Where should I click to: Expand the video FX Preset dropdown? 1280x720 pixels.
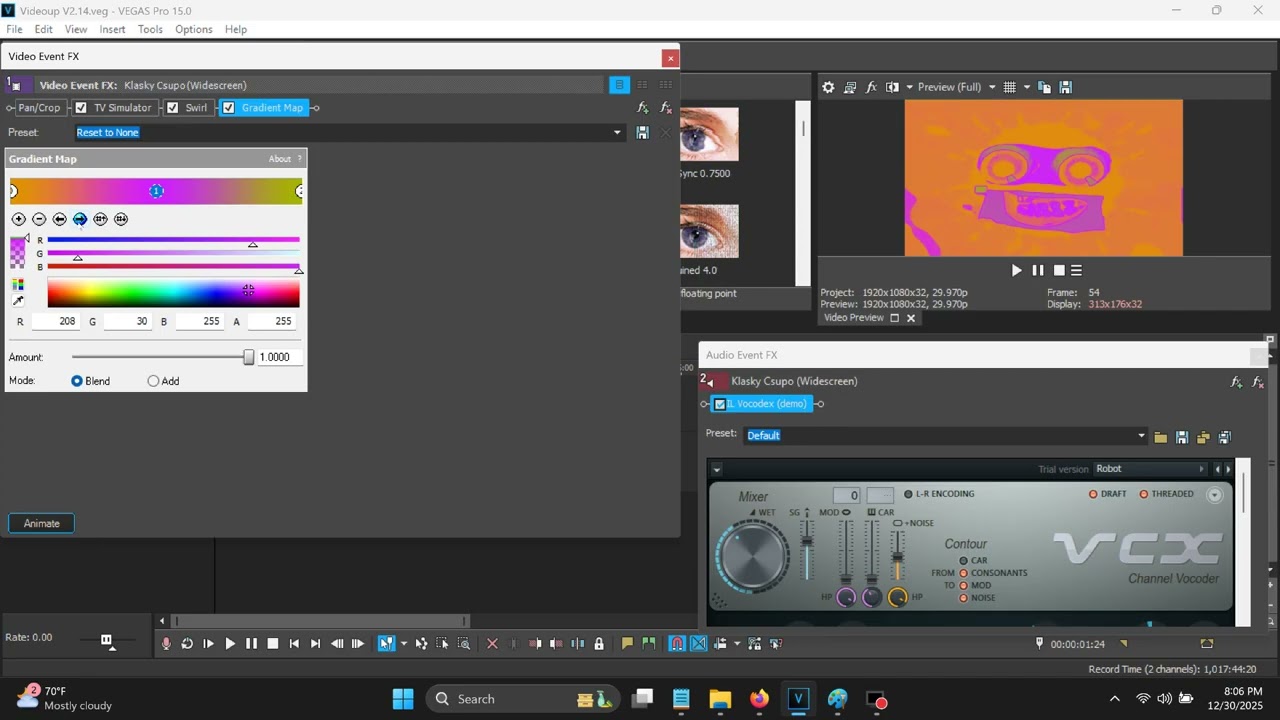617,132
